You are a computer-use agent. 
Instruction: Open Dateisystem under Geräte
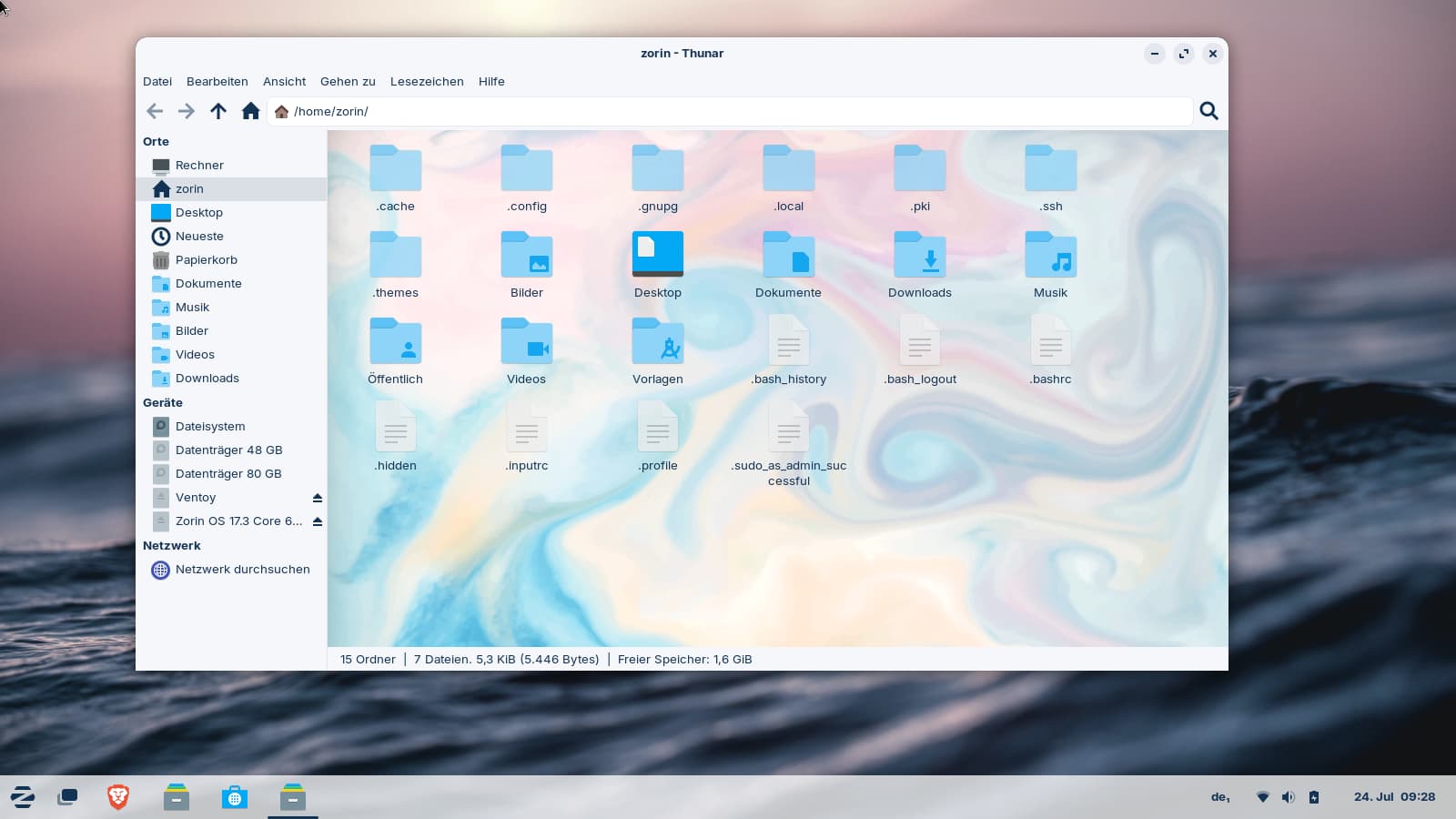(x=231, y=426)
